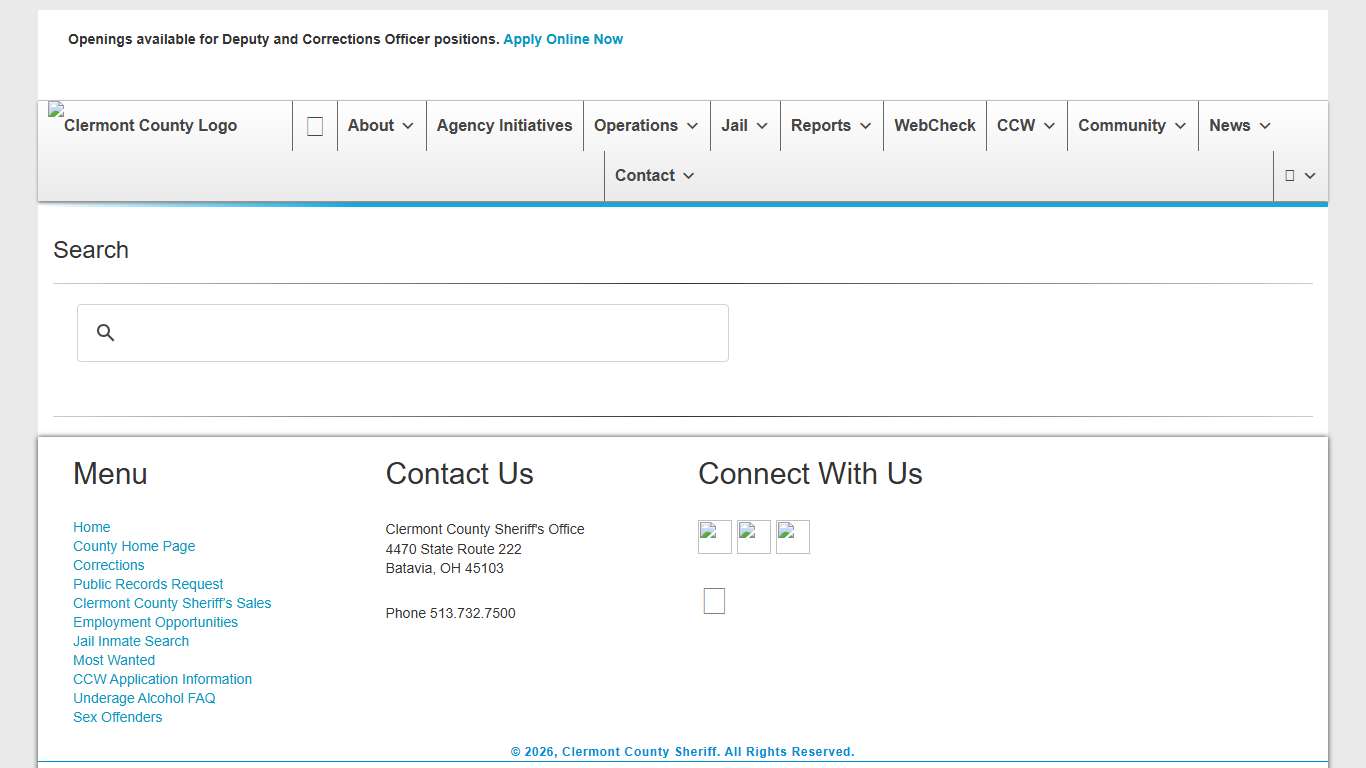Expand the Contact dropdown menu

[654, 176]
